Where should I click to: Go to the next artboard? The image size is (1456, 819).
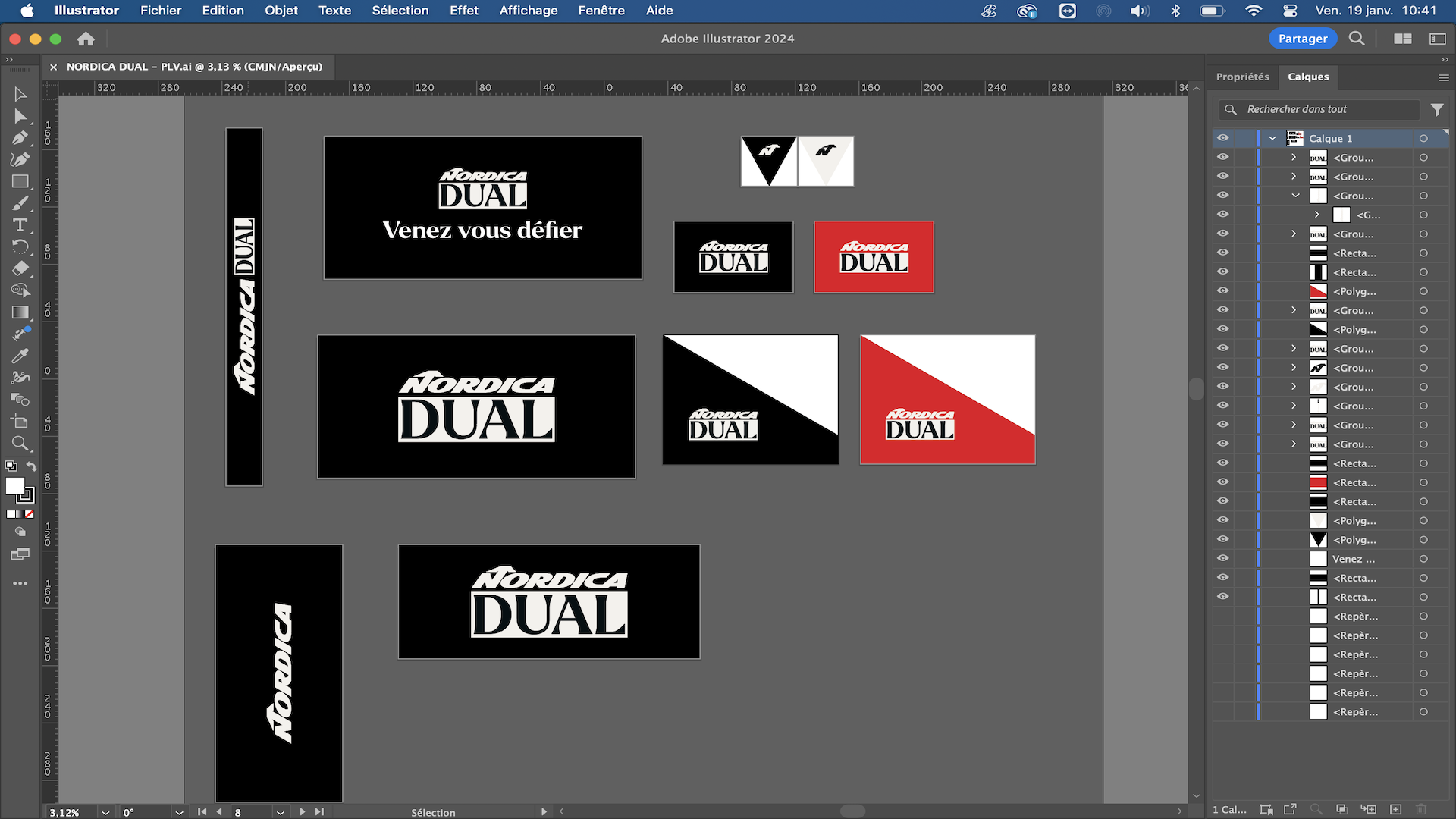(303, 811)
